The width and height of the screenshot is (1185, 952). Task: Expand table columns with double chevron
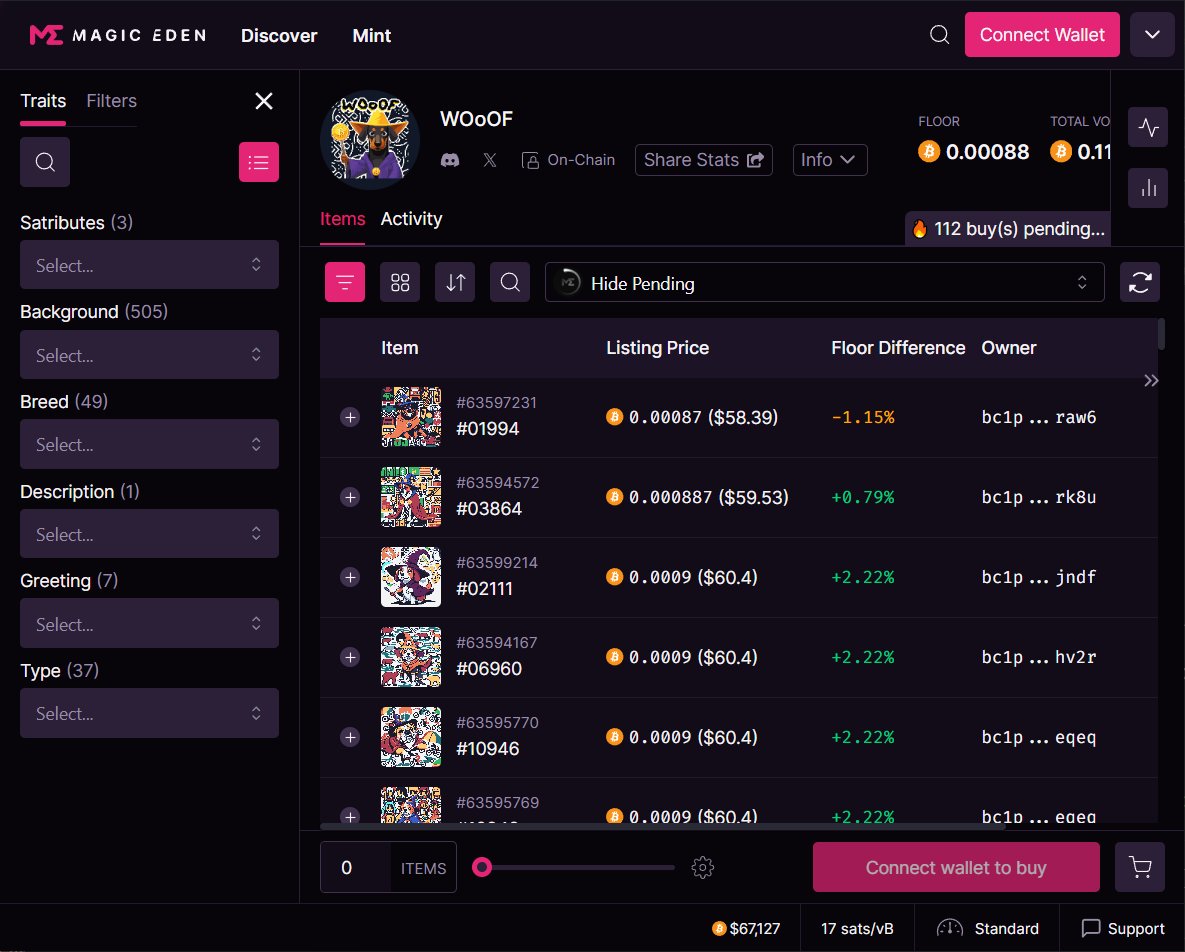pyautogui.click(x=1151, y=380)
